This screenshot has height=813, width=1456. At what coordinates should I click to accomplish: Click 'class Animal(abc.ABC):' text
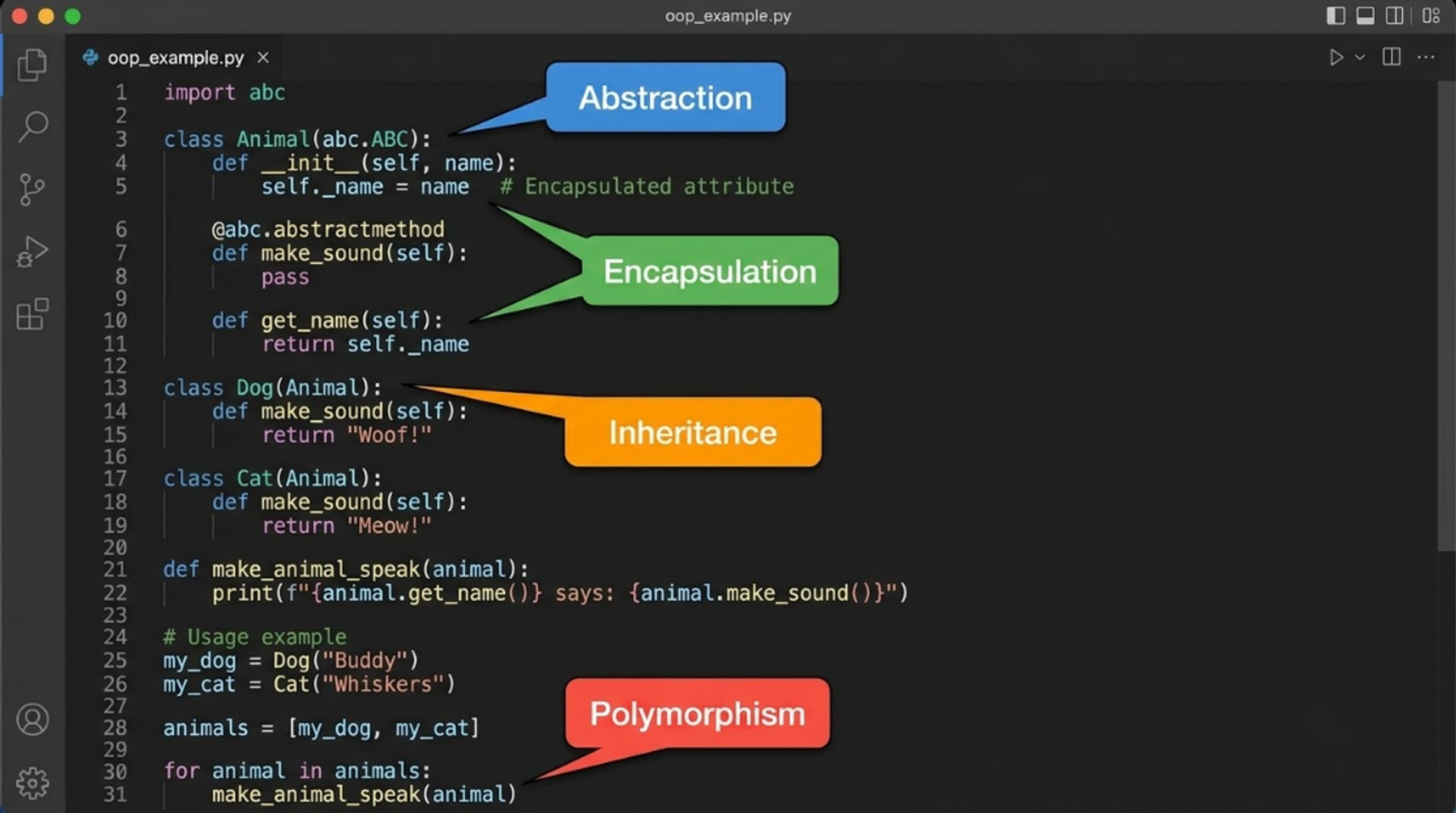(297, 140)
